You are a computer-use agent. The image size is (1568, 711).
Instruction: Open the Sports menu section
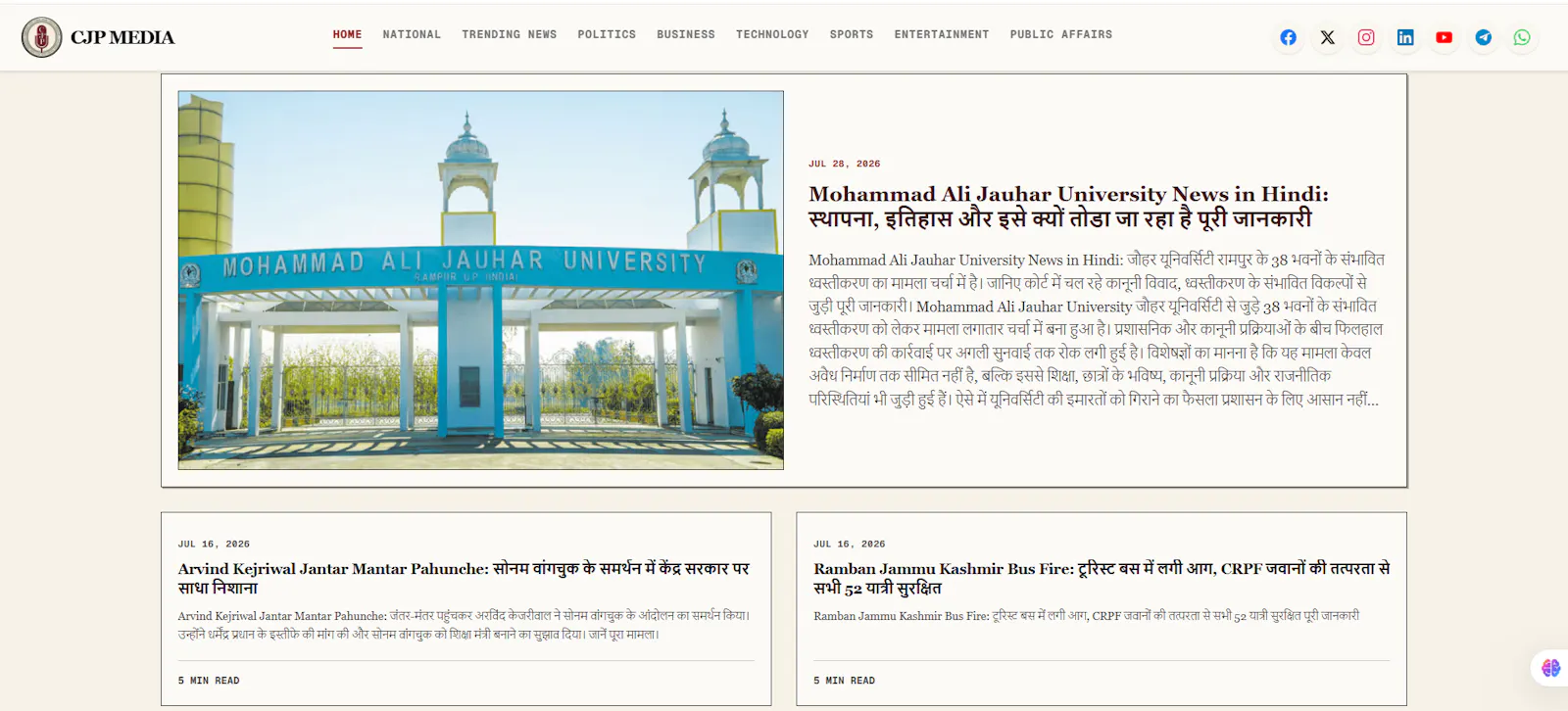click(x=852, y=34)
